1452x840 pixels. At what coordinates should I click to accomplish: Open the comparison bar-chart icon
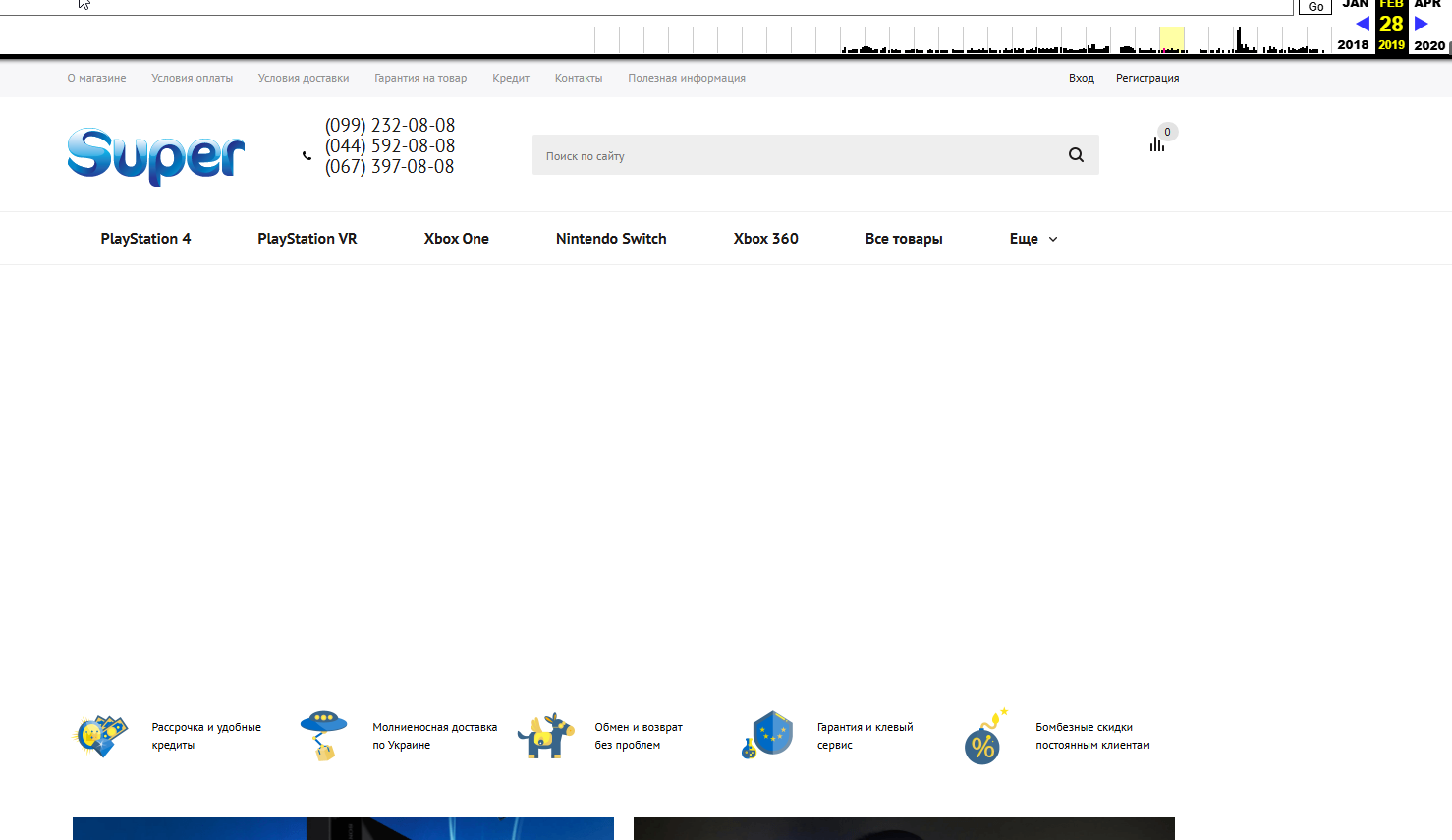coord(1157,144)
